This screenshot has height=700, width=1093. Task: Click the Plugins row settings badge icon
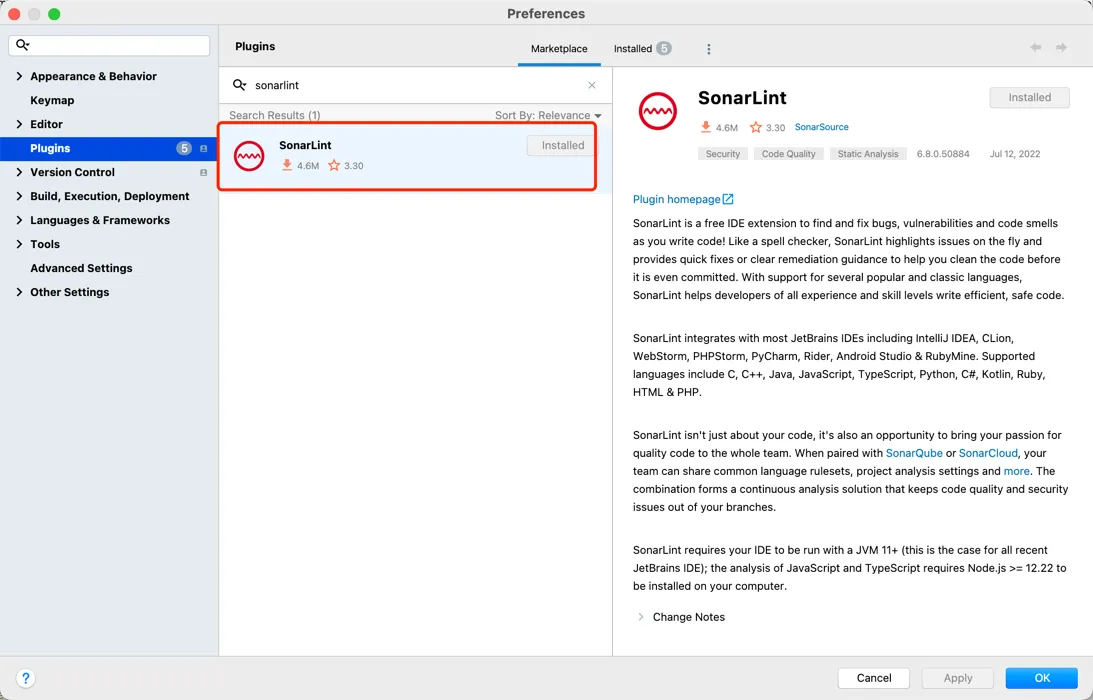pos(204,149)
